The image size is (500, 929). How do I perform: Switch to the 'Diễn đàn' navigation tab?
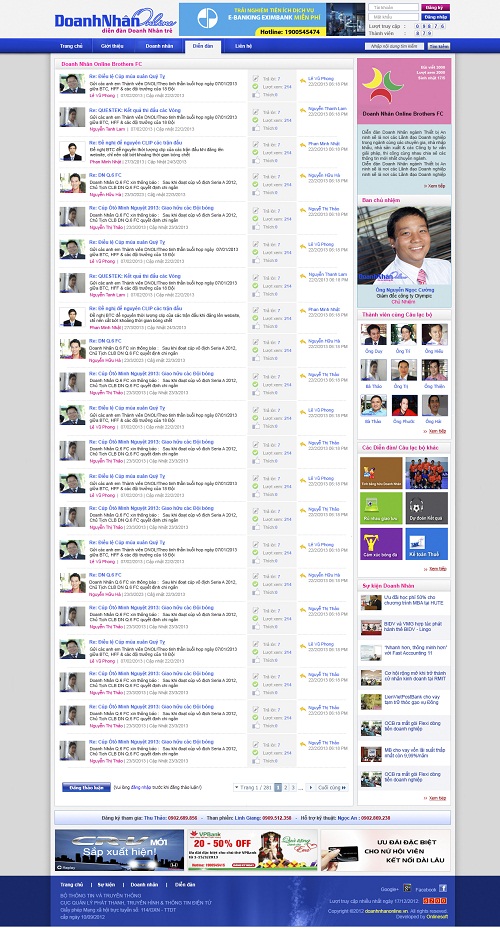point(203,46)
